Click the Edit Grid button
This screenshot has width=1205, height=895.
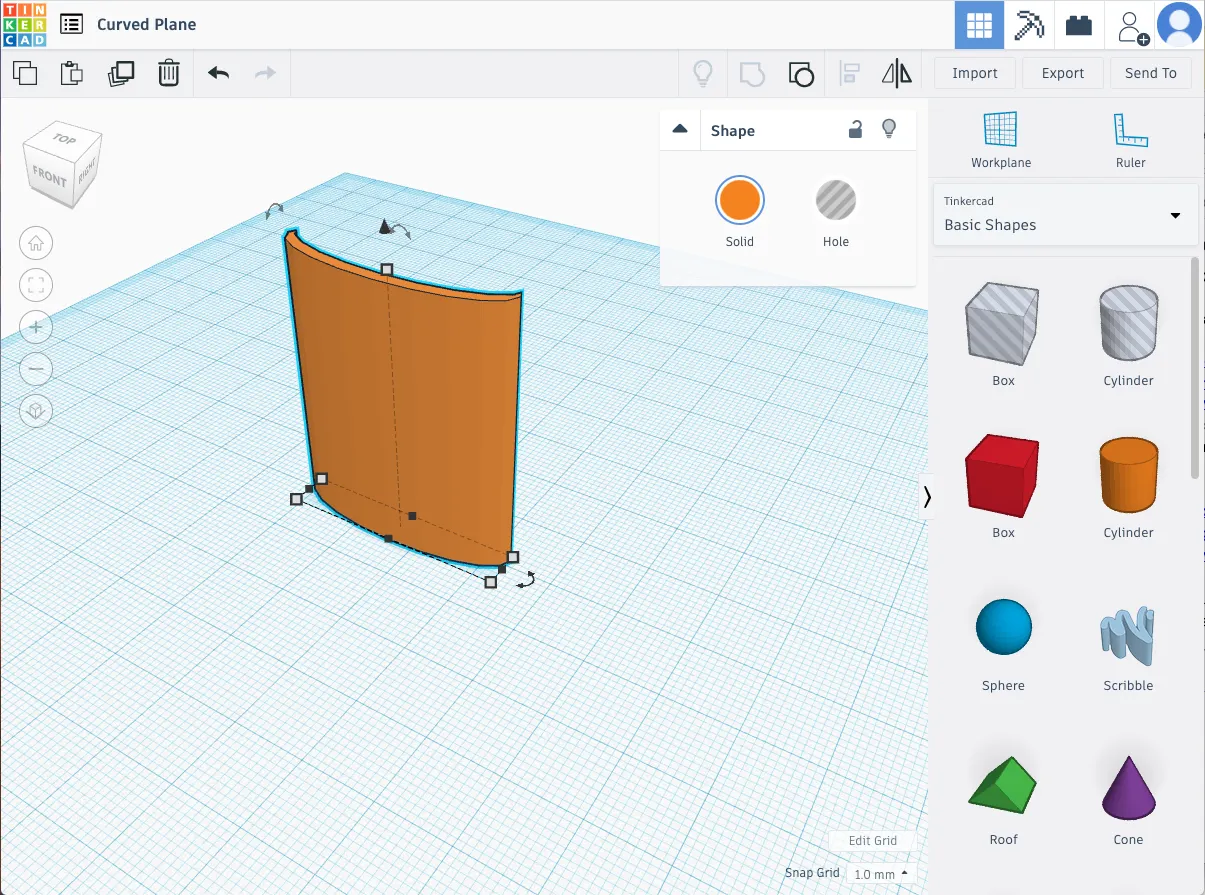coord(873,840)
